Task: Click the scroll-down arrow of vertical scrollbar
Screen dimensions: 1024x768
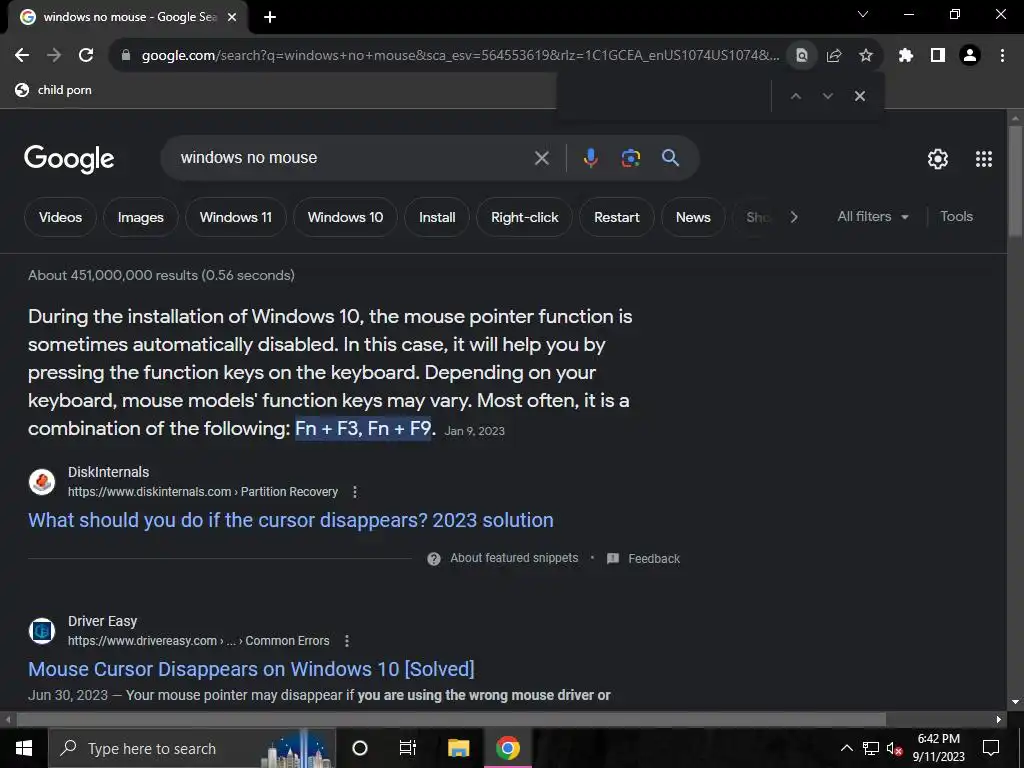Action: point(1015,702)
